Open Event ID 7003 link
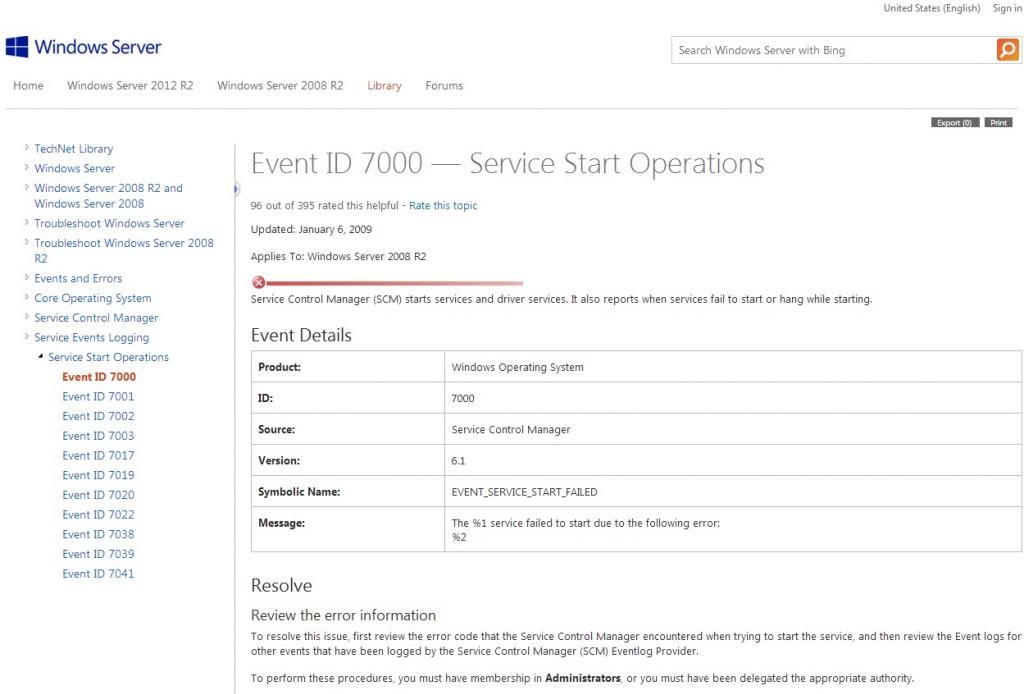 (98, 435)
